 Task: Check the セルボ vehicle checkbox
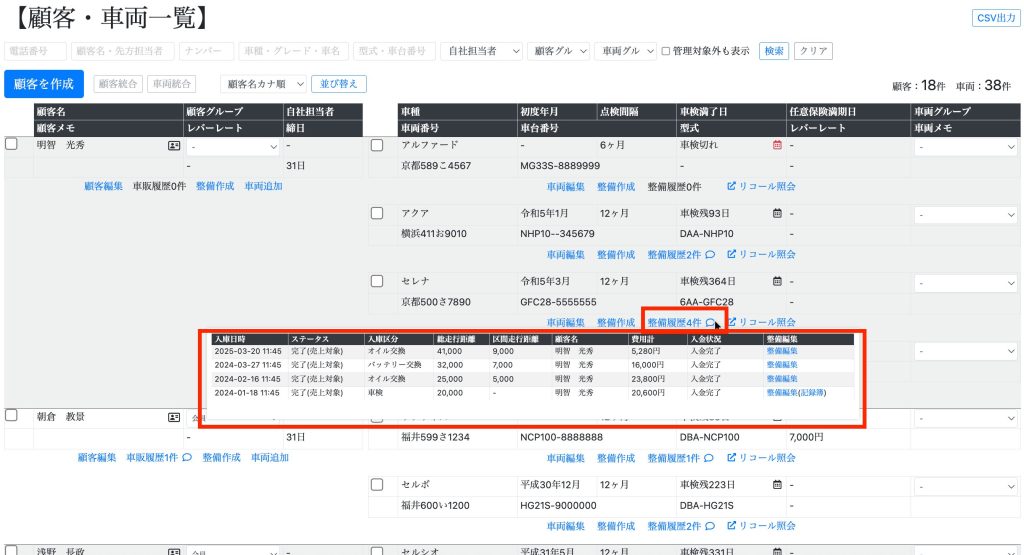(377, 484)
